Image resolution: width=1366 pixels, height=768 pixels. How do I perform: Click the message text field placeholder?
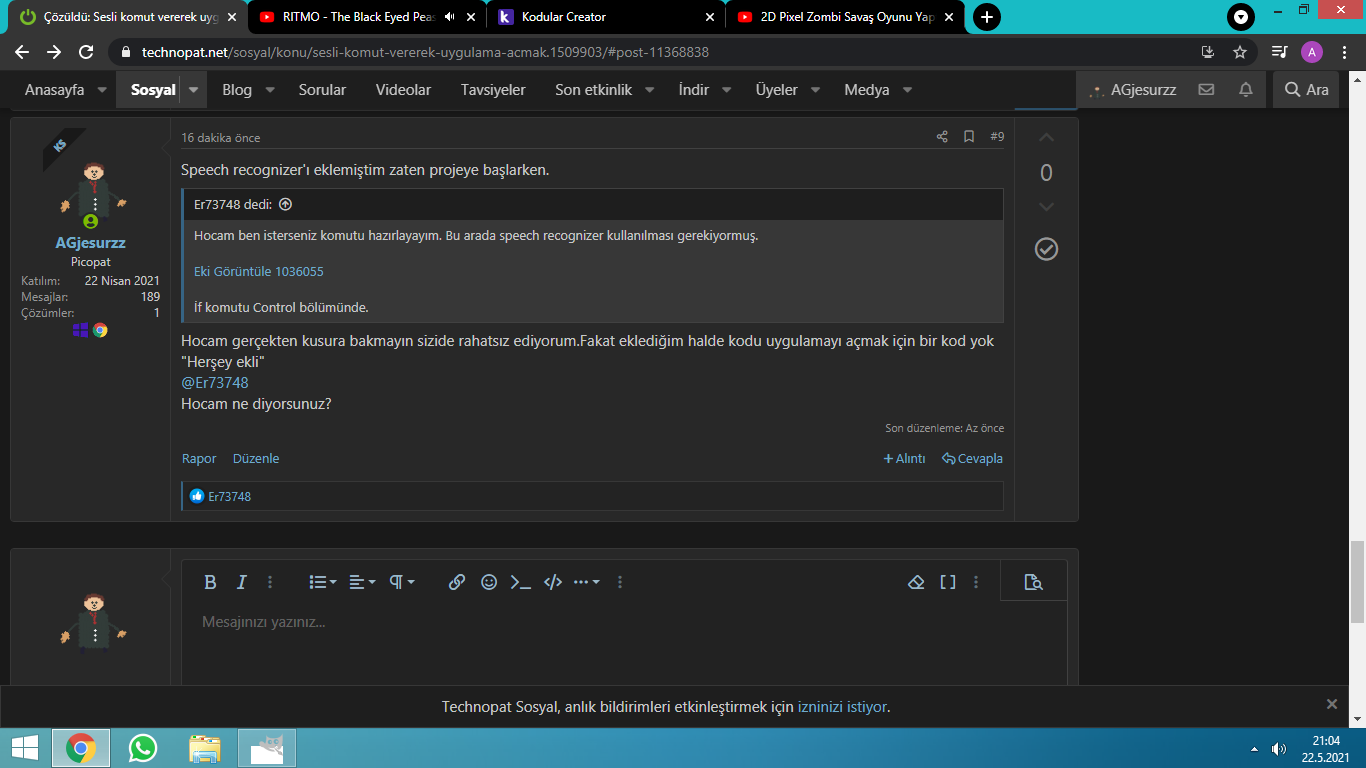(264, 622)
